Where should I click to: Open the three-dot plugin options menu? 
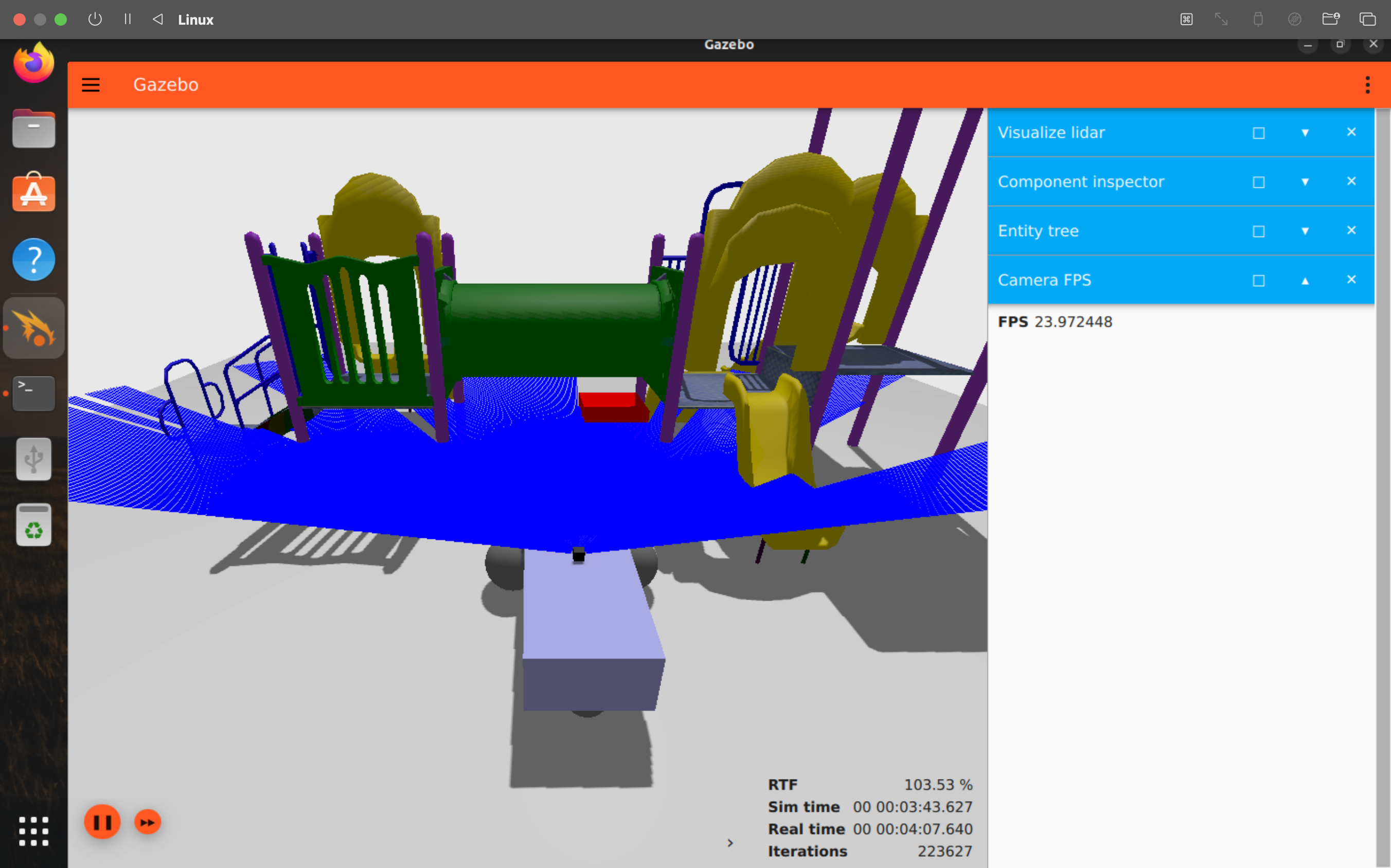(1367, 84)
